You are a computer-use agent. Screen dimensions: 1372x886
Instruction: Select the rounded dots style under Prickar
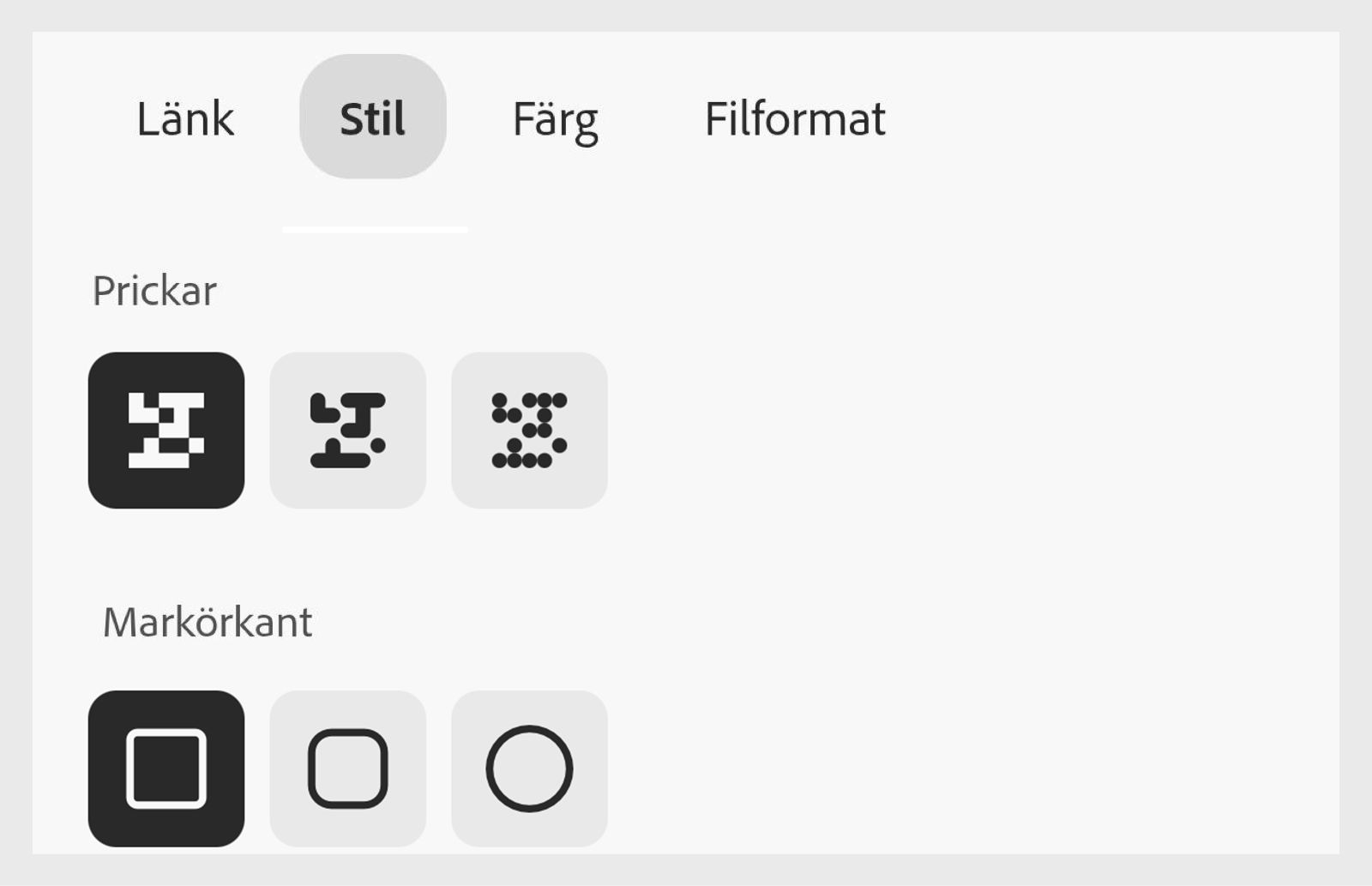coord(347,429)
